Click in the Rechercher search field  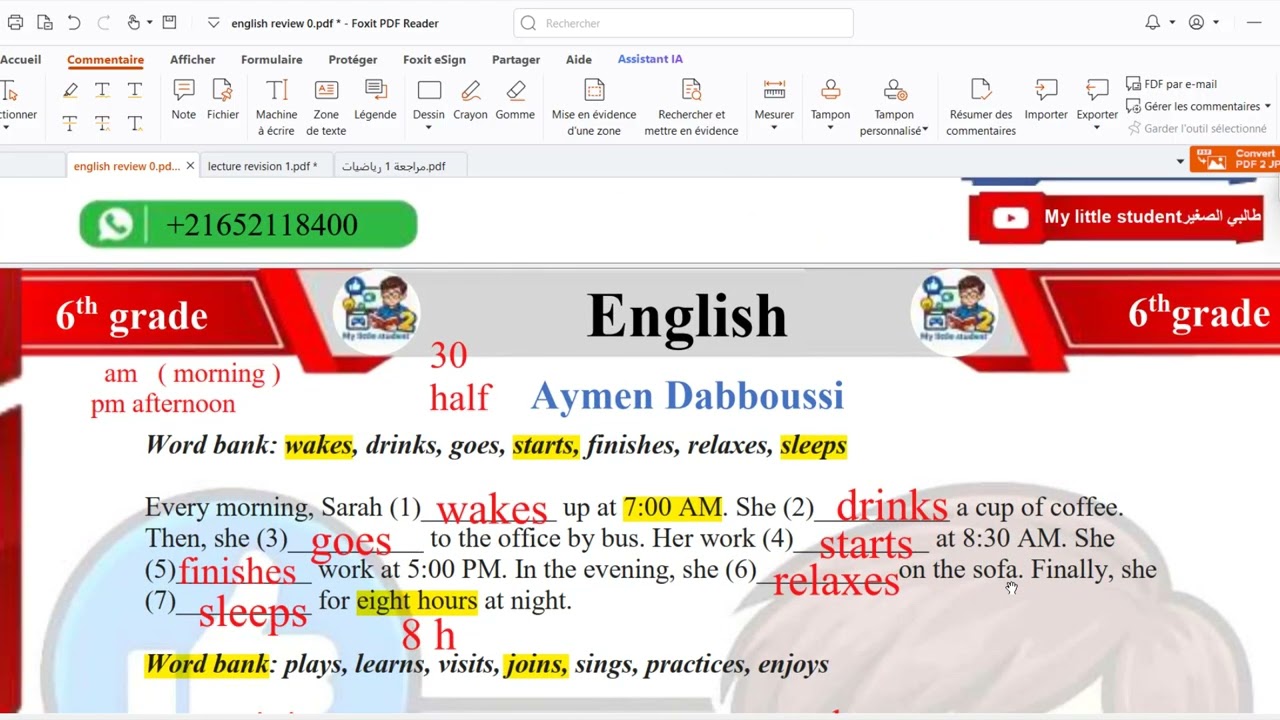(x=683, y=23)
